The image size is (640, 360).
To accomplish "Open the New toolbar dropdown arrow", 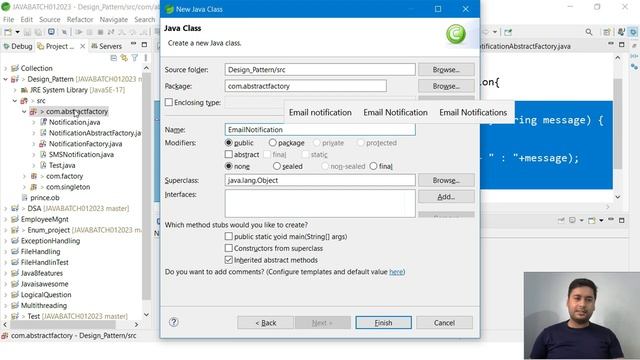I will point(17,32).
